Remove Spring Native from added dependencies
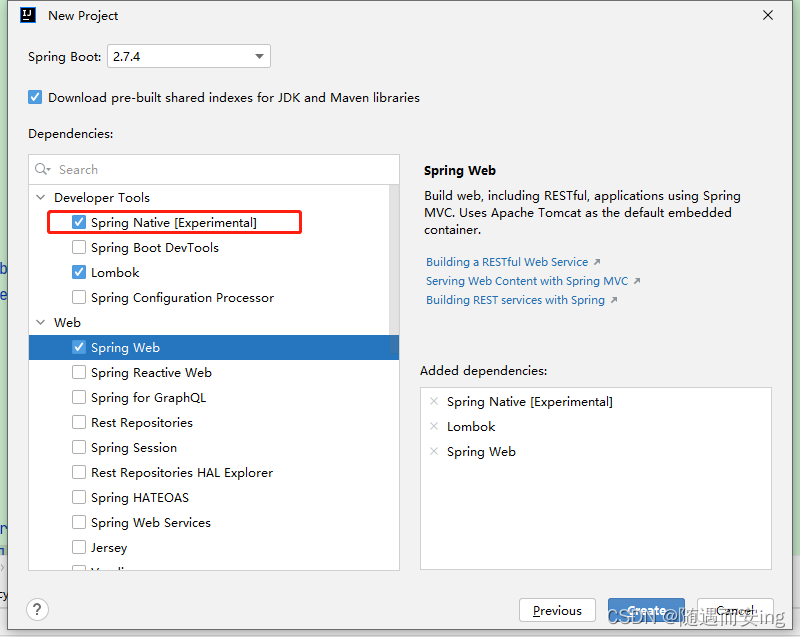The height and width of the screenshot is (637, 800). click(434, 401)
